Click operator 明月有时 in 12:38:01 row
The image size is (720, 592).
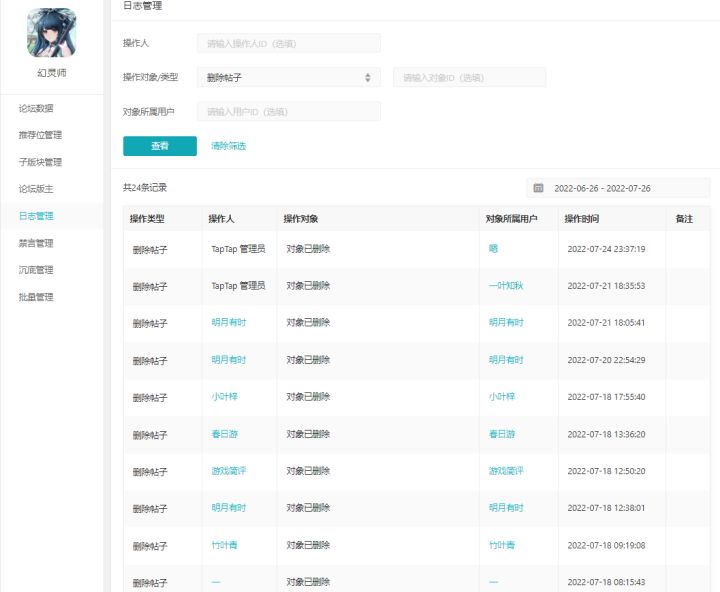(229, 507)
